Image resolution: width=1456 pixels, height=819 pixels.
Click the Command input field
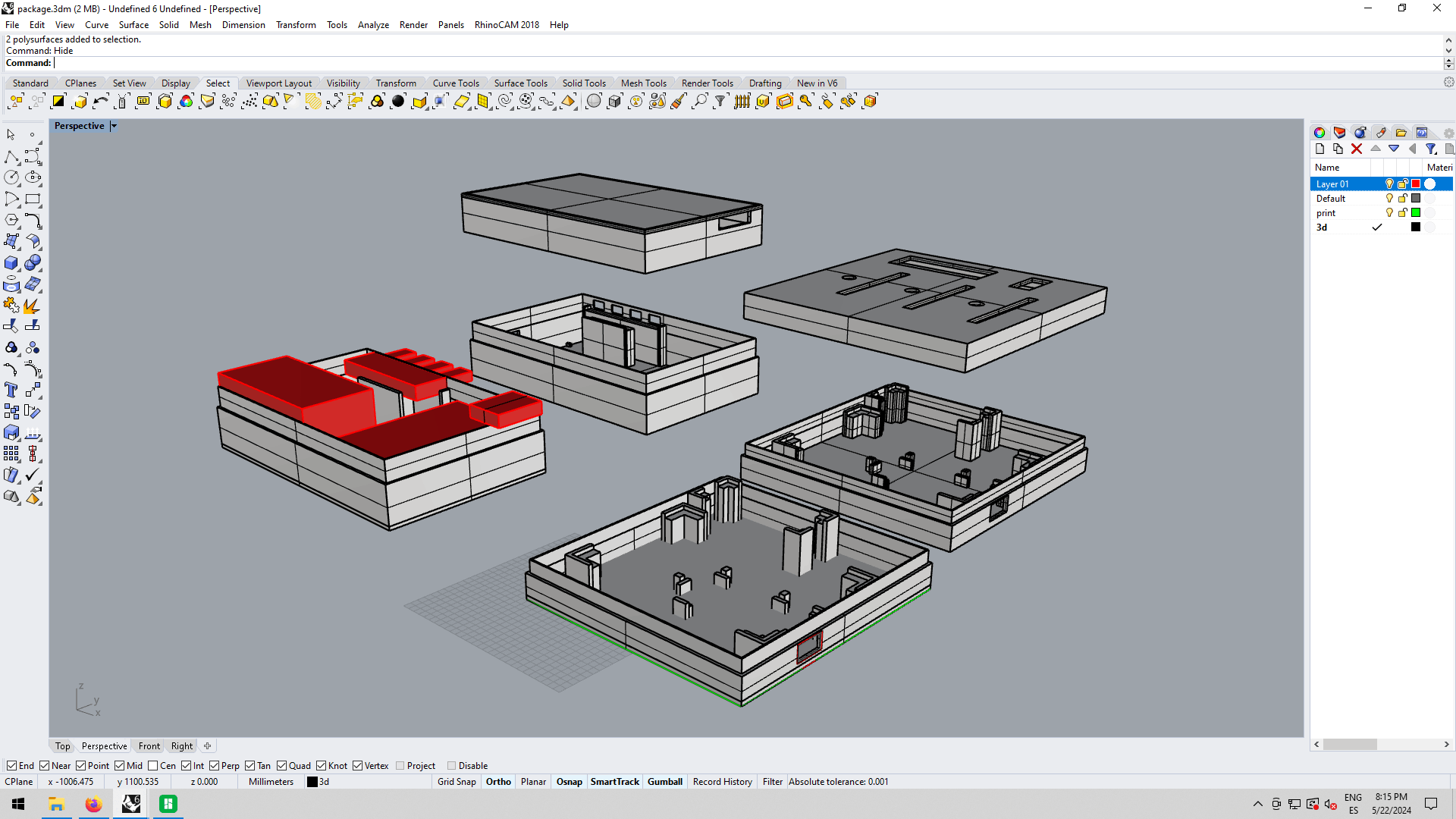747,63
